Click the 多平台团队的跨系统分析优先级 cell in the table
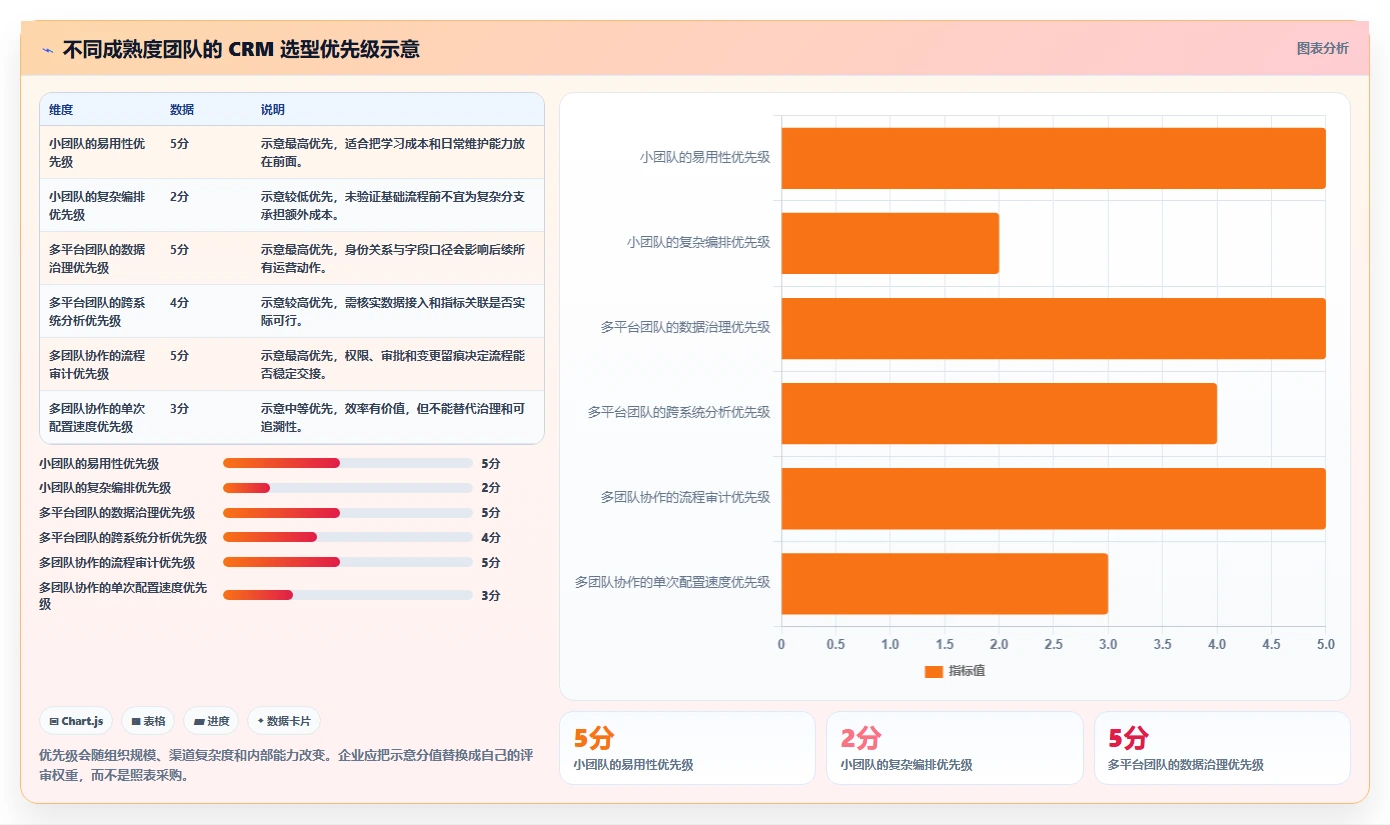Image resolution: width=1390 pixels, height=825 pixels. [100, 311]
